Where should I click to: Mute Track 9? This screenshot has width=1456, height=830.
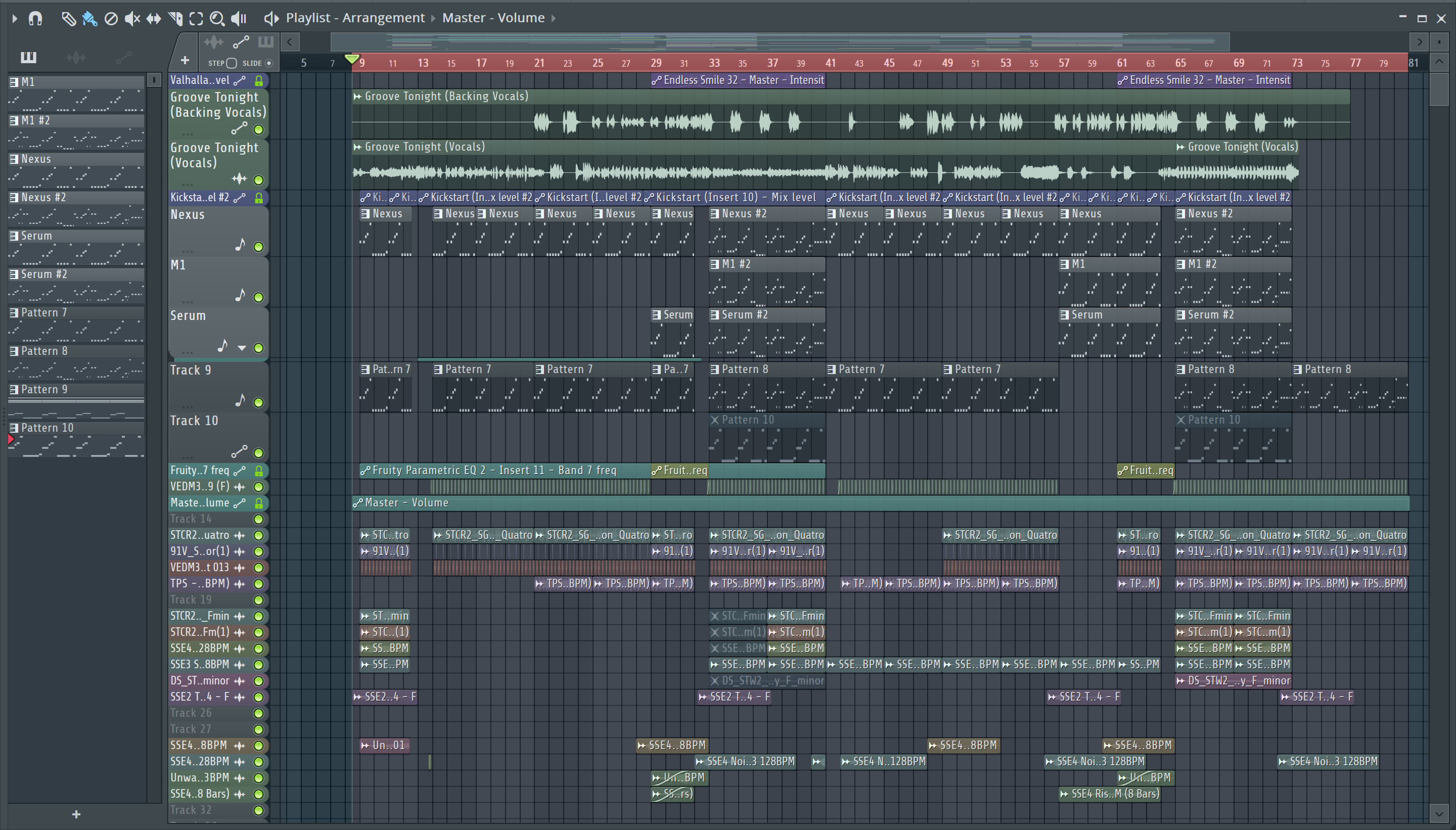258,402
